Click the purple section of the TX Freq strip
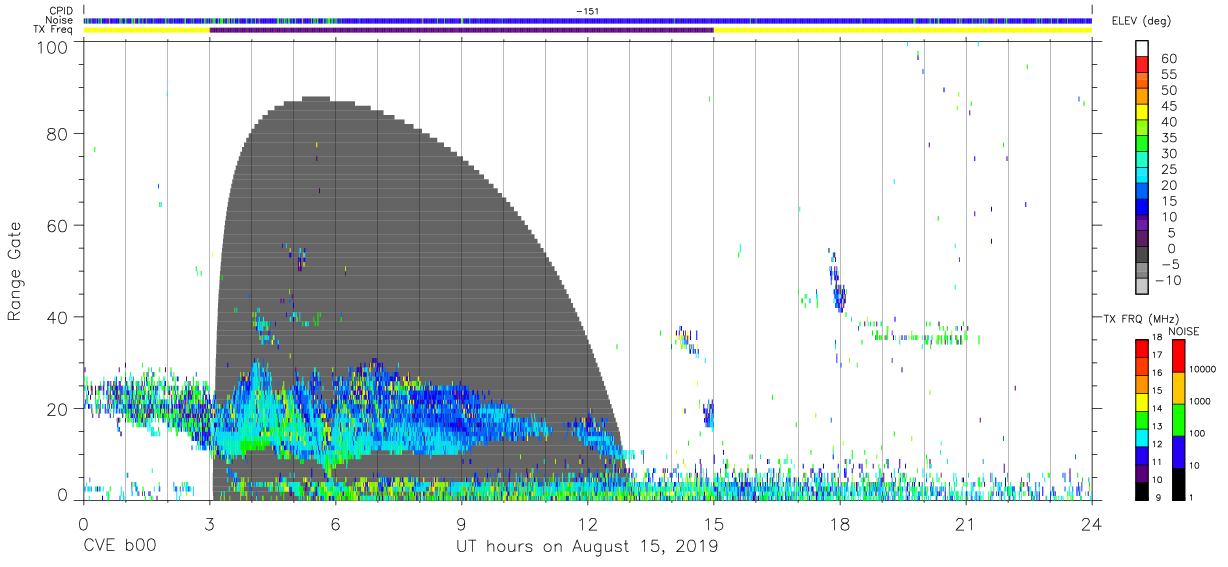1228x567 pixels. (461, 30)
